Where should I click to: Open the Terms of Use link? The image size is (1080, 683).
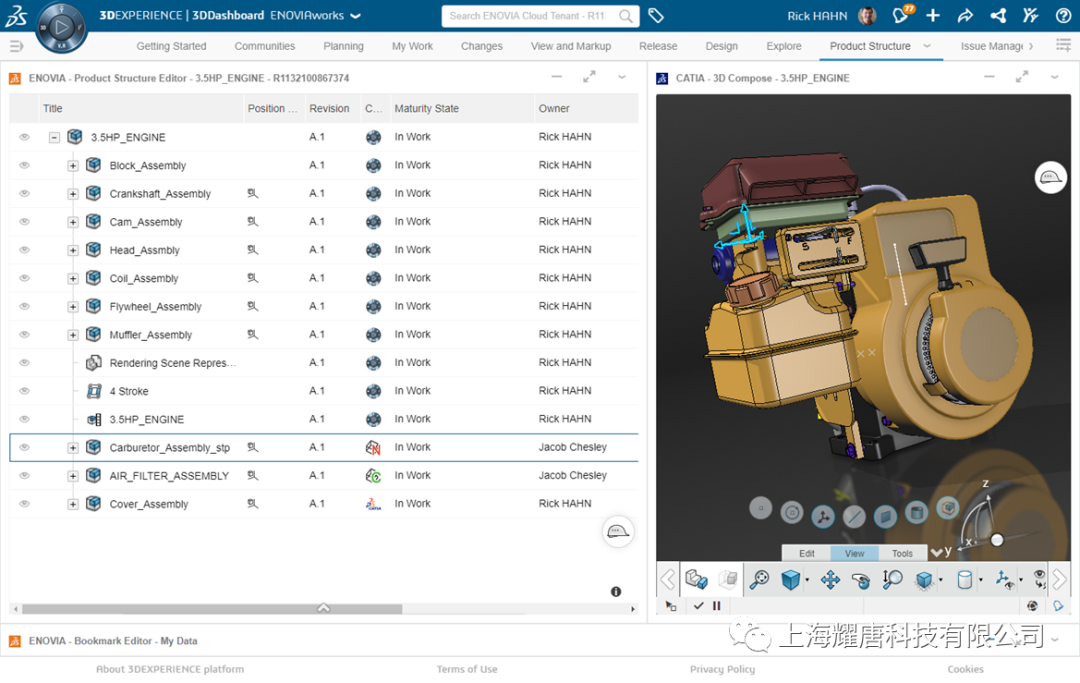pos(467,669)
